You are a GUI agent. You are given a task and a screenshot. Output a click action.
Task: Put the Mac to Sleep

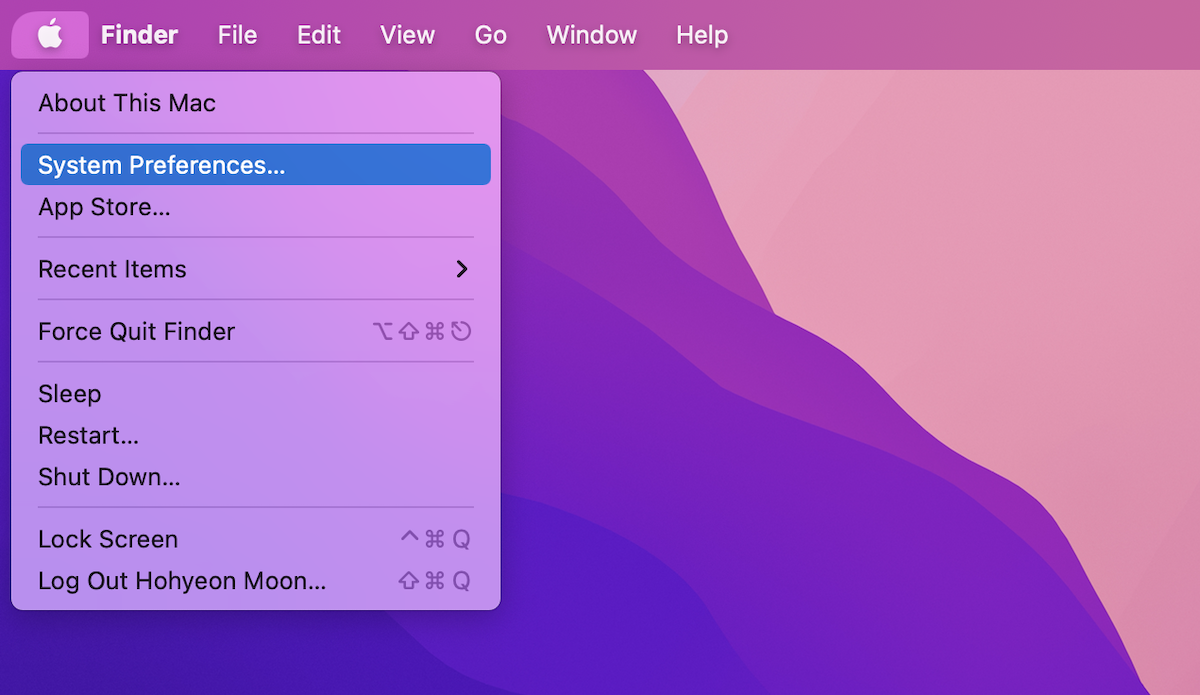(x=69, y=394)
